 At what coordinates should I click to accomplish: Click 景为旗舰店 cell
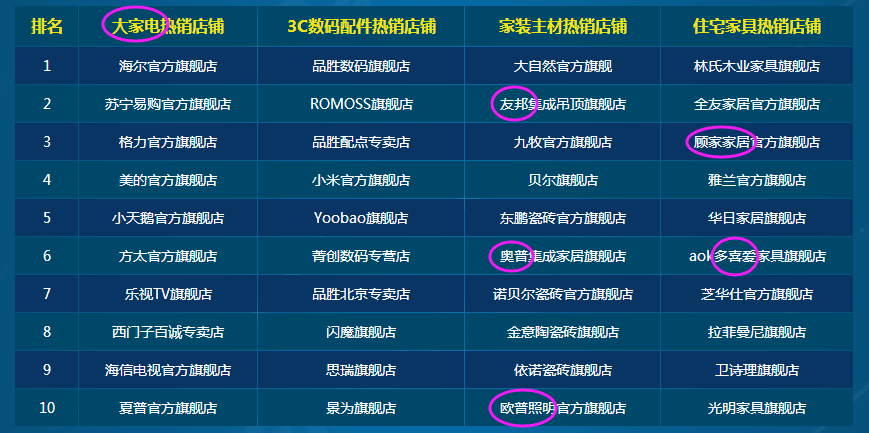pos(361,408)
